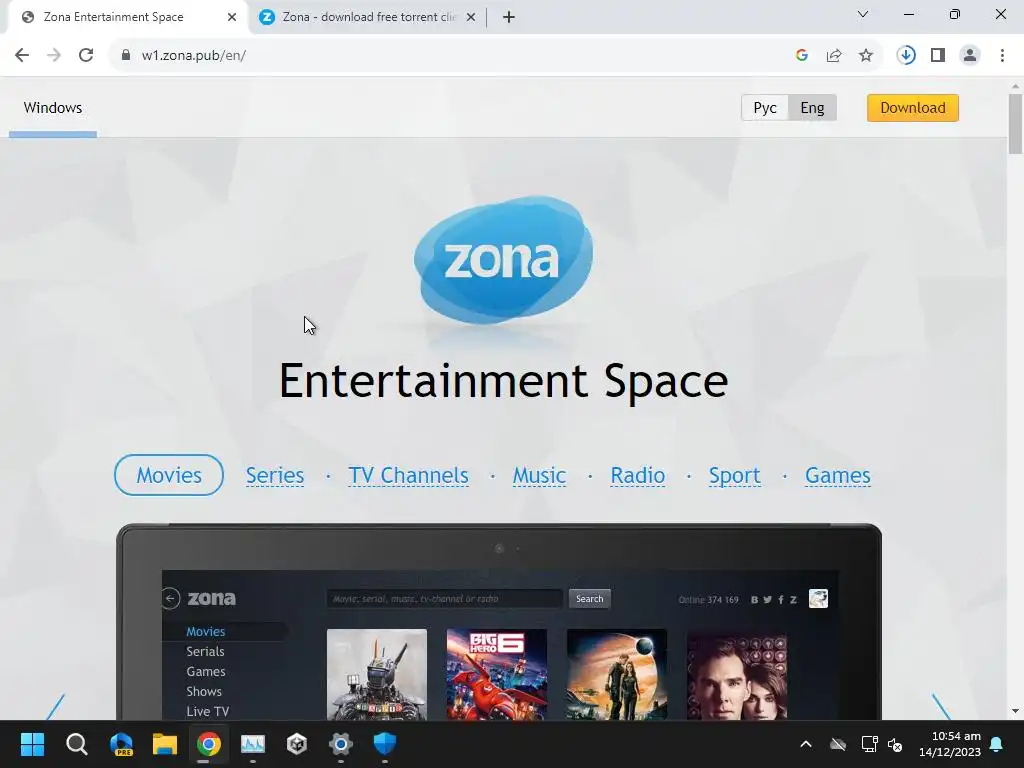Open File Explorer from taskbar
The width and height of the screenshot is (1024, 768).
[165, 744]
